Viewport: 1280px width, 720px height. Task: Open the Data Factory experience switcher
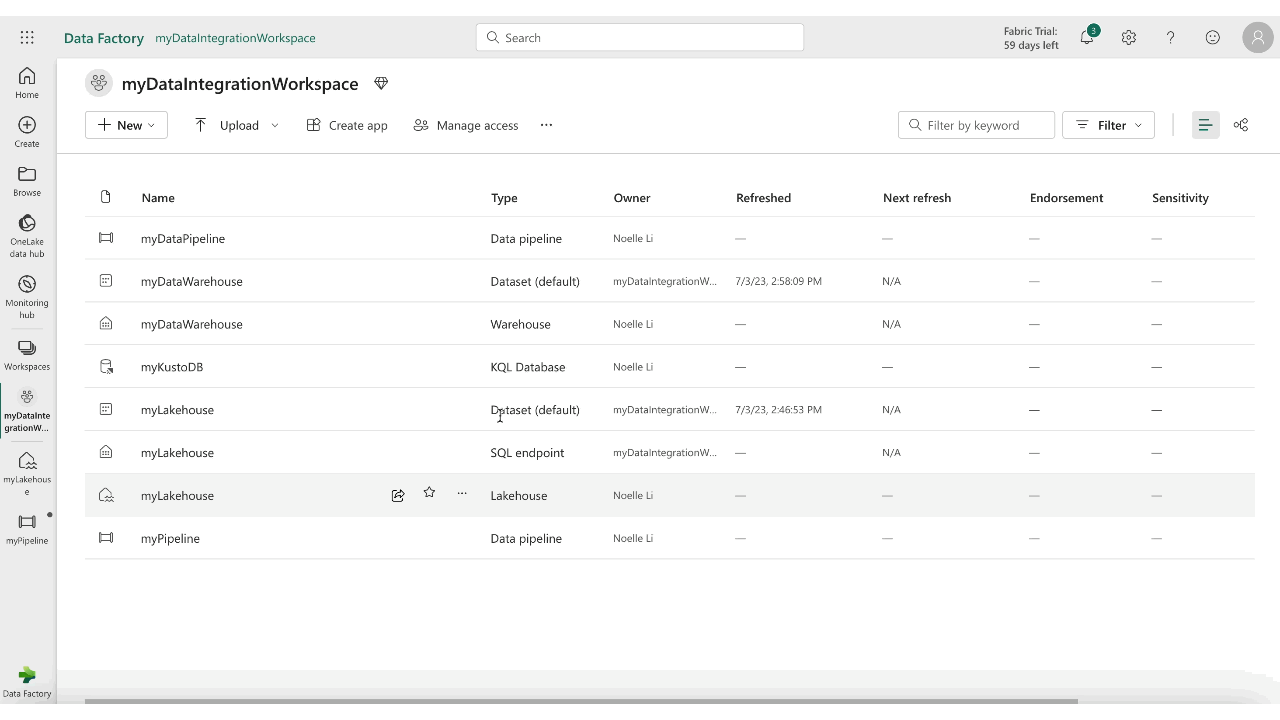(x=27, y=682)
